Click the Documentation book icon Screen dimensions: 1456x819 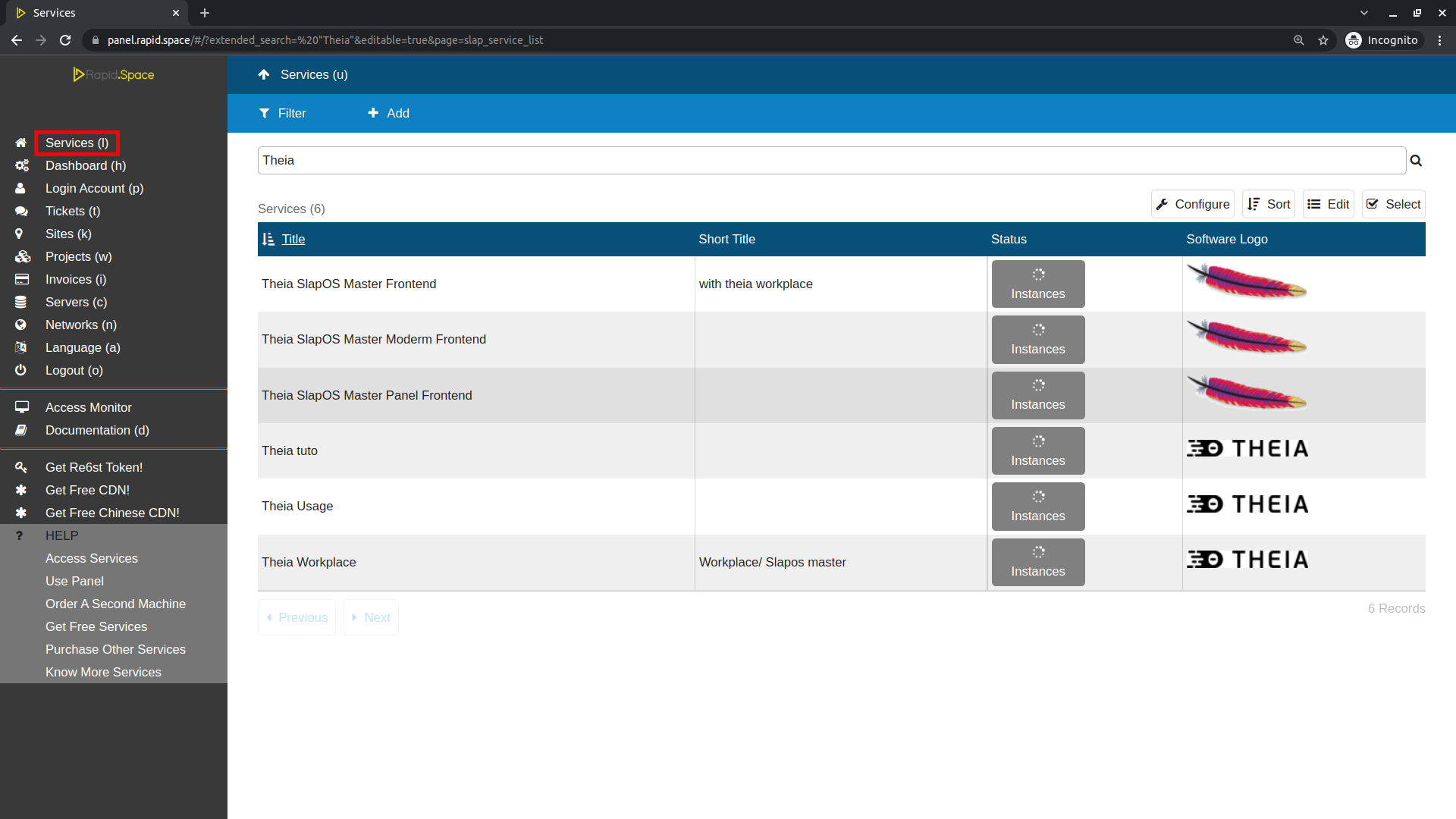(21, 430)
